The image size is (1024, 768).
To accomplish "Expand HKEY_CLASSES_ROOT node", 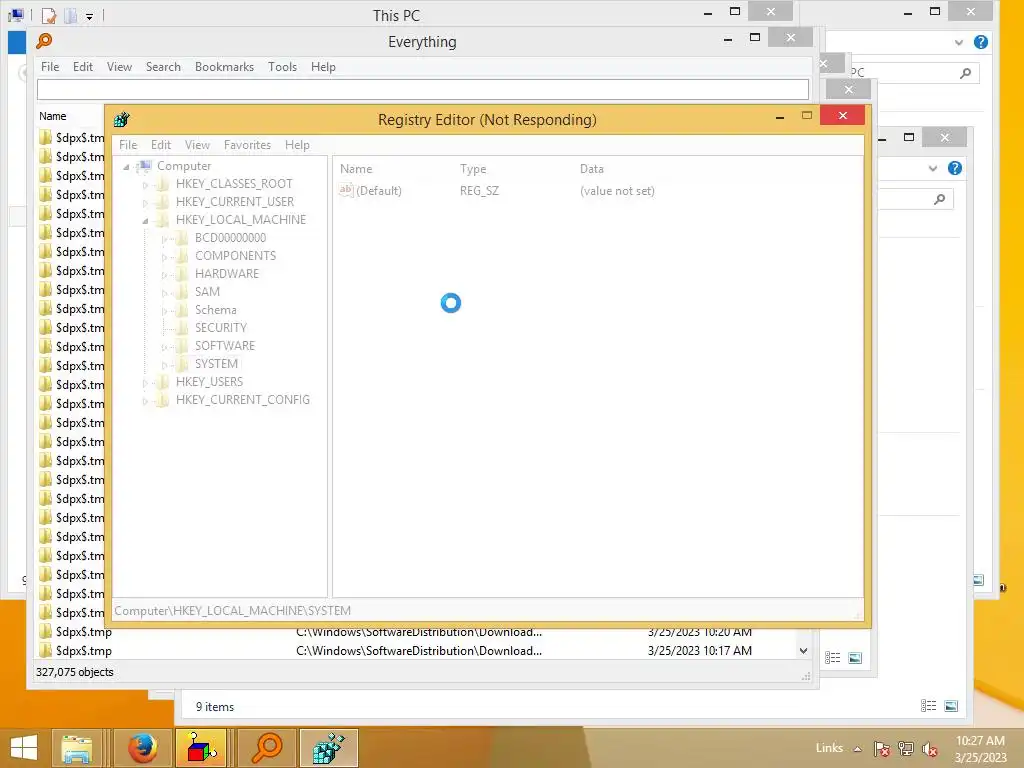I will tap(145, 185).
